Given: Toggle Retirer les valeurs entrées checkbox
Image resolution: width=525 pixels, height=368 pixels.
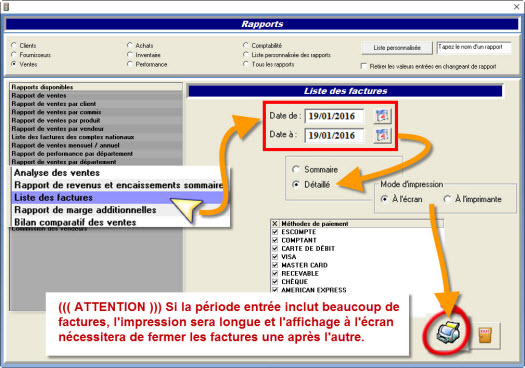Looking at the screenshot, I should pyautogui.click(x=364, y=66).
